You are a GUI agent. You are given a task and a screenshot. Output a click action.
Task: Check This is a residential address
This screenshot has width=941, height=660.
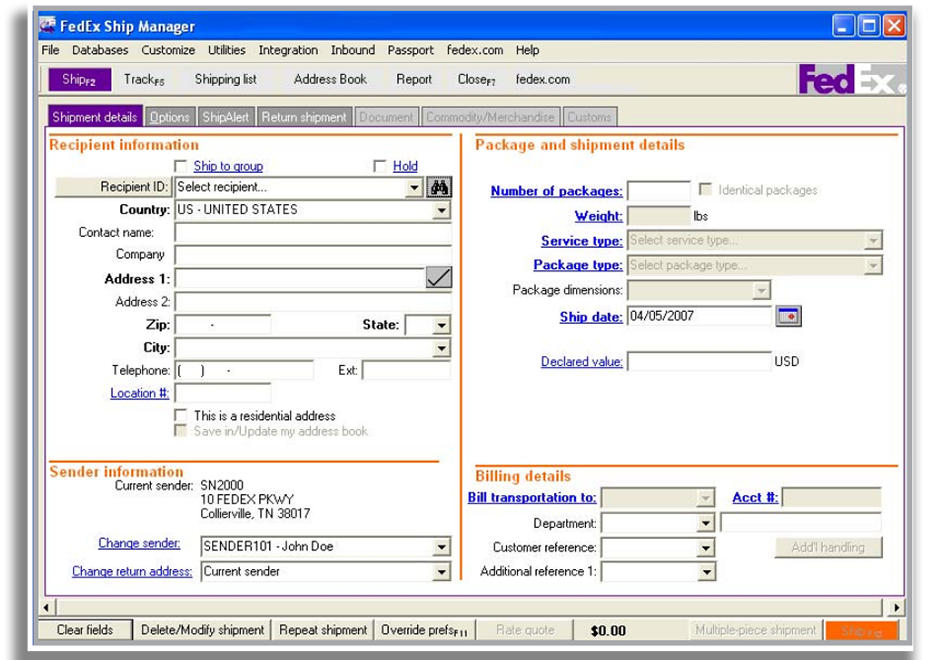click(x=180, y=415)
